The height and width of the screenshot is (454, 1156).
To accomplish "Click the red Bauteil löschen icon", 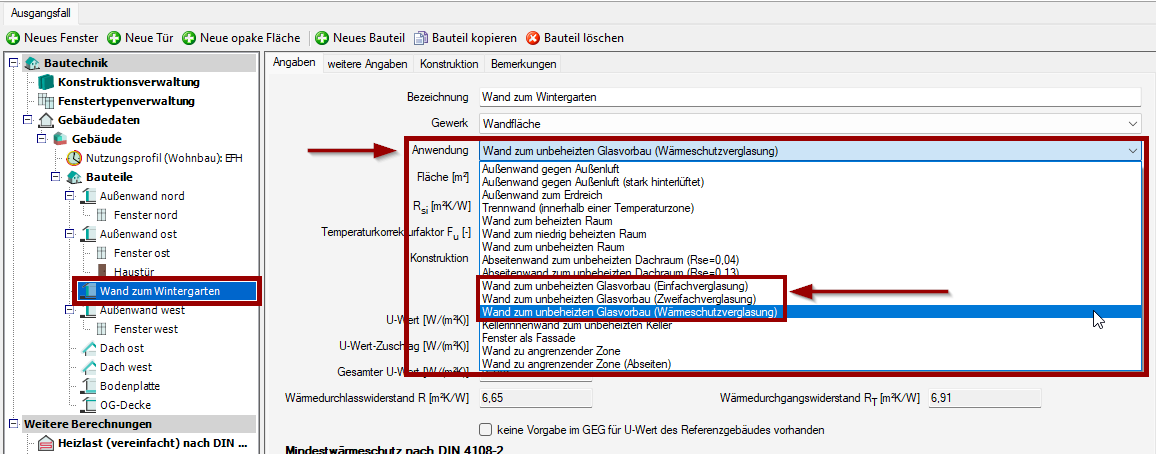I will coord(533,38).
